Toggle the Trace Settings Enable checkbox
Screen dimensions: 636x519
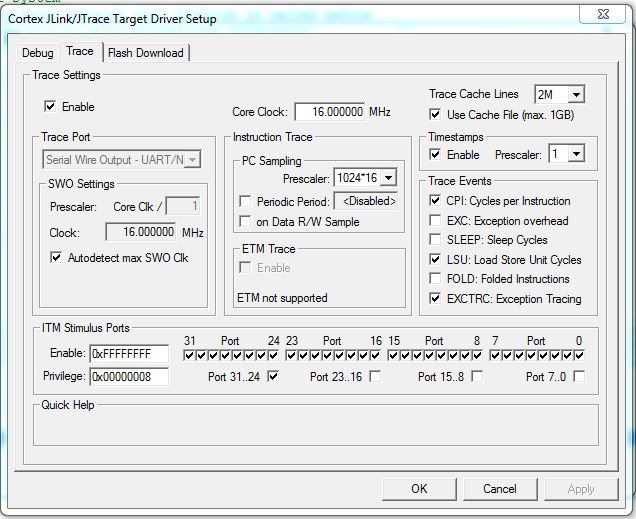point(50,107)
